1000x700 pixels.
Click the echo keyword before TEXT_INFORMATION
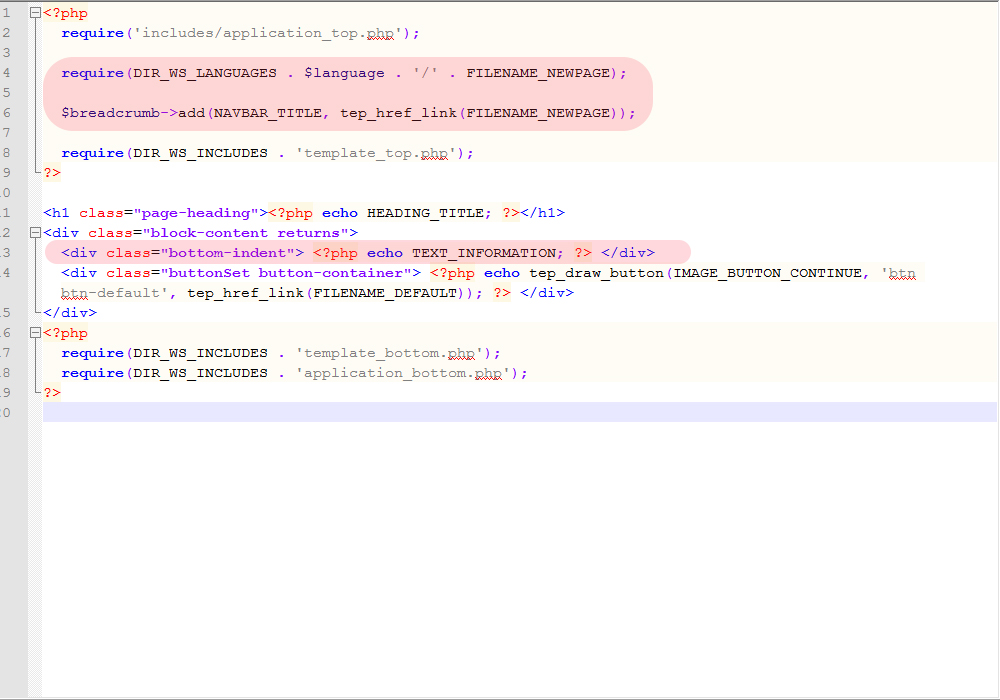385,253
